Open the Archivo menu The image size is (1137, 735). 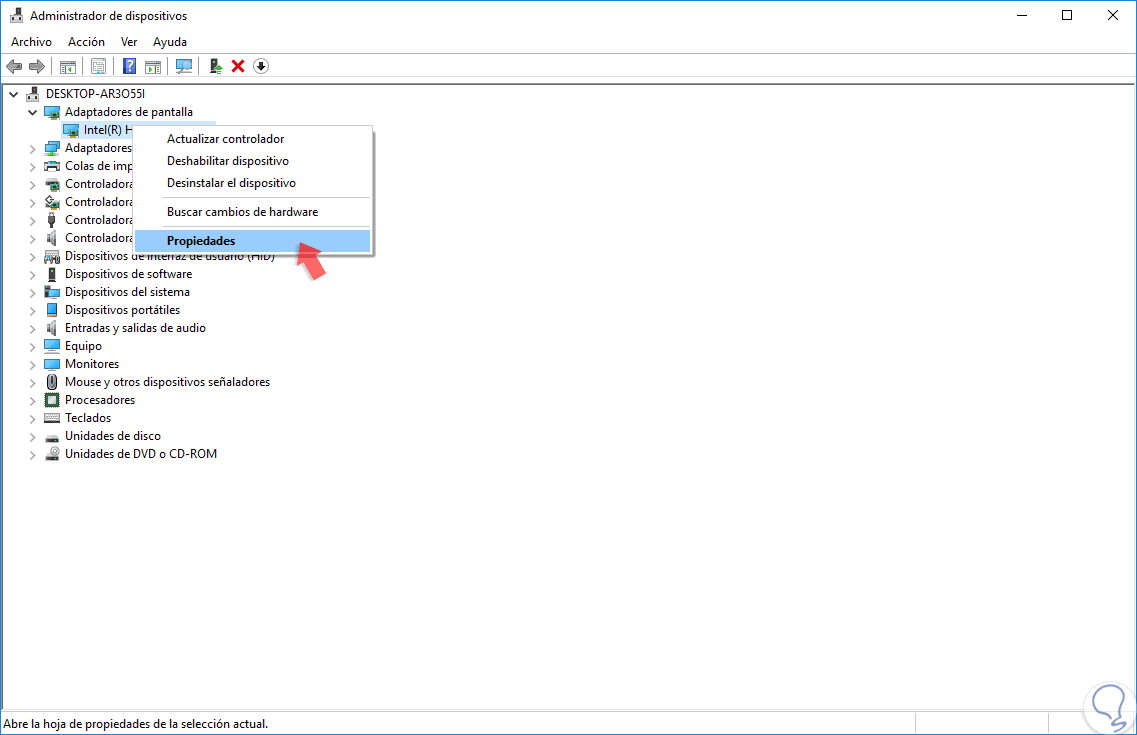(x=31, y=42)
